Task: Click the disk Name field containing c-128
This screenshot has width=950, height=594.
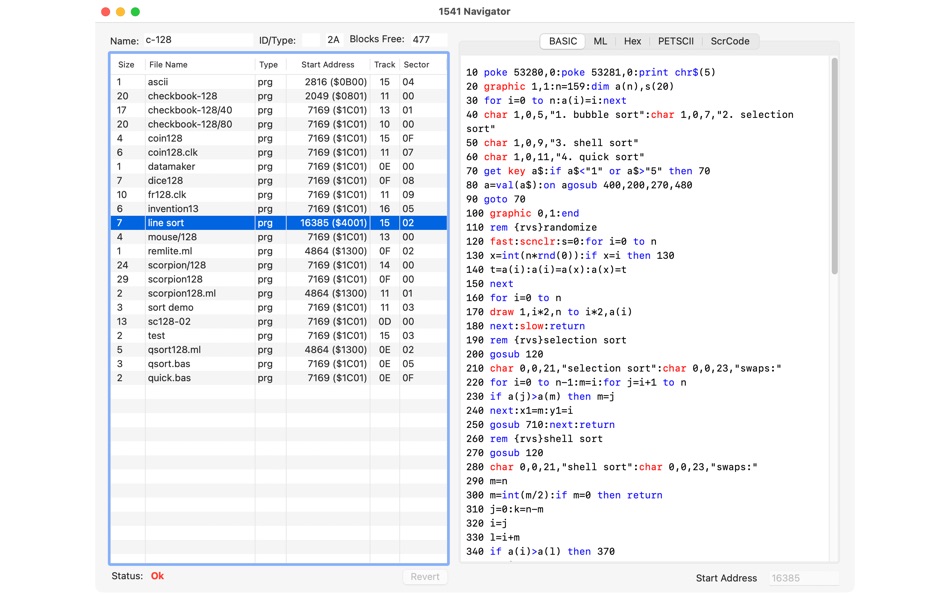Action: tap(198, 40)
